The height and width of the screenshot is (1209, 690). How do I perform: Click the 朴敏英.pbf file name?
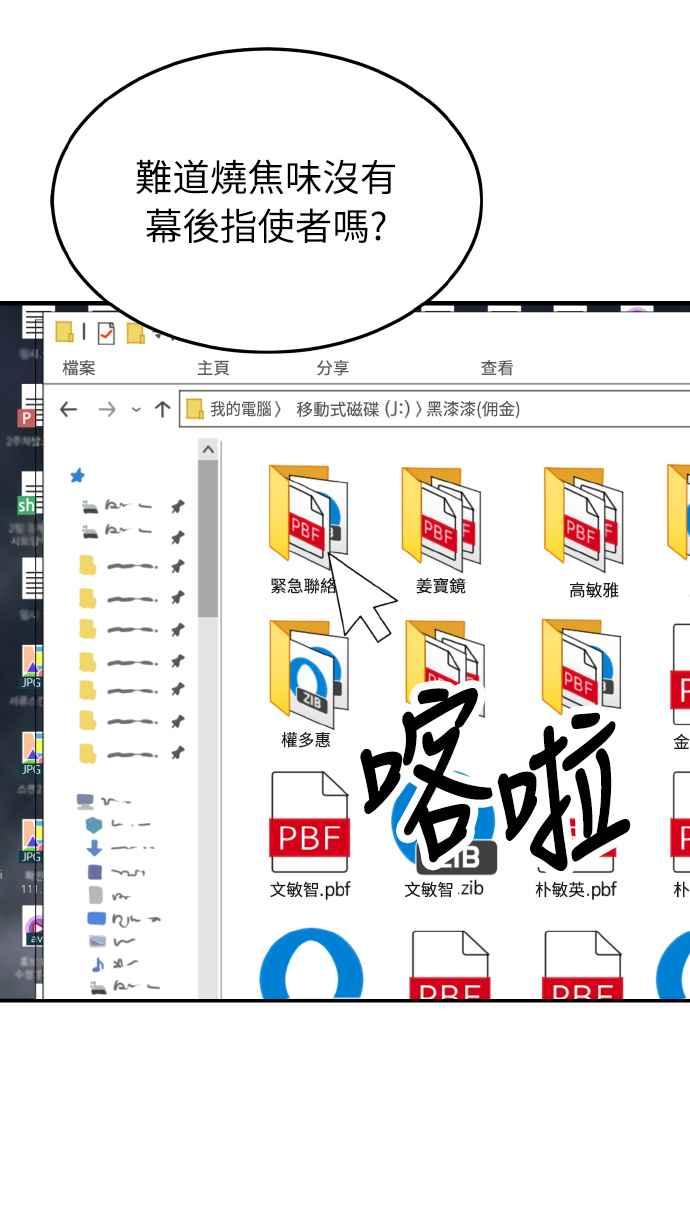click(576, 888)
